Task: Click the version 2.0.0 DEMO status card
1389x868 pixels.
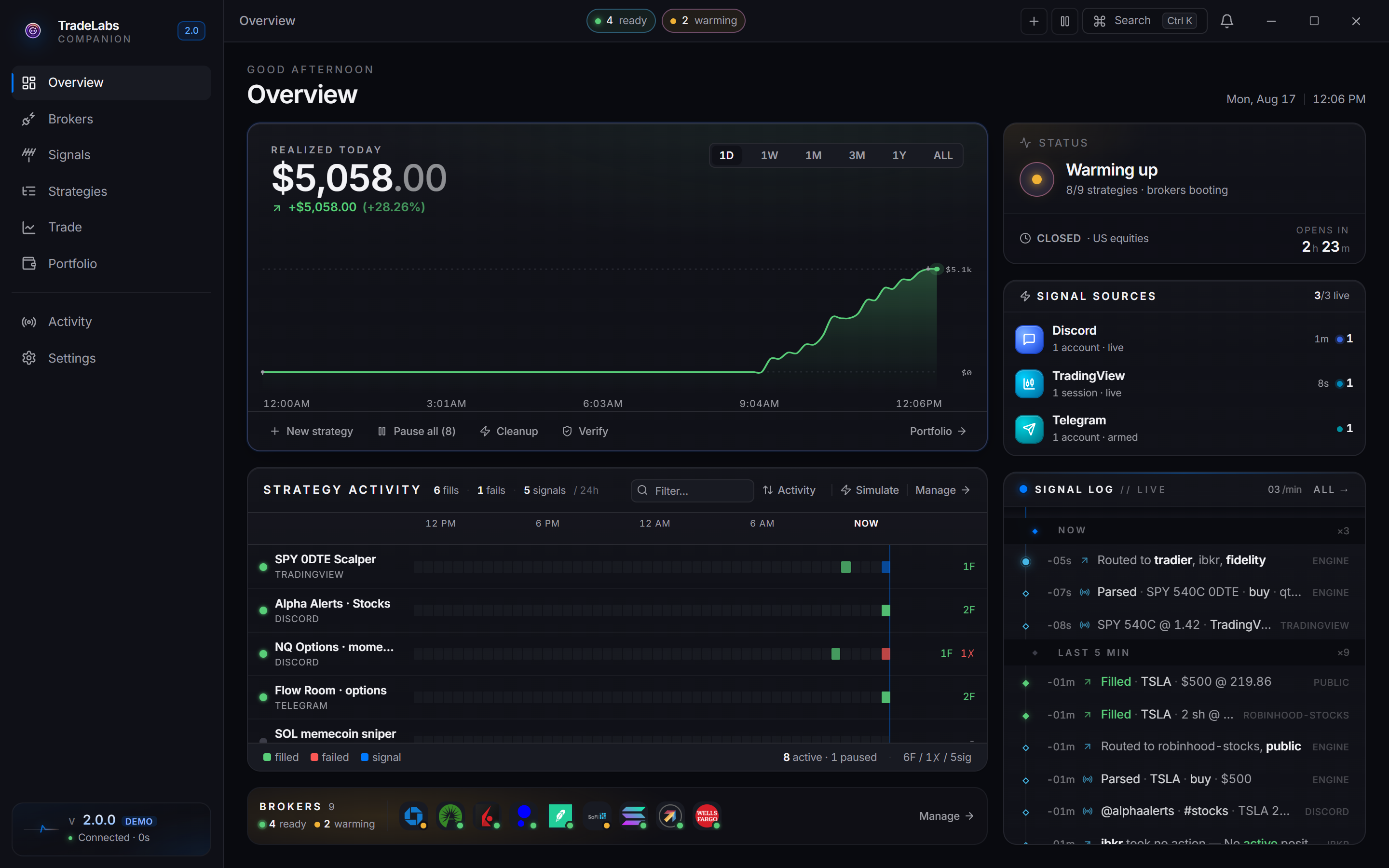Action: click(111, 829)
